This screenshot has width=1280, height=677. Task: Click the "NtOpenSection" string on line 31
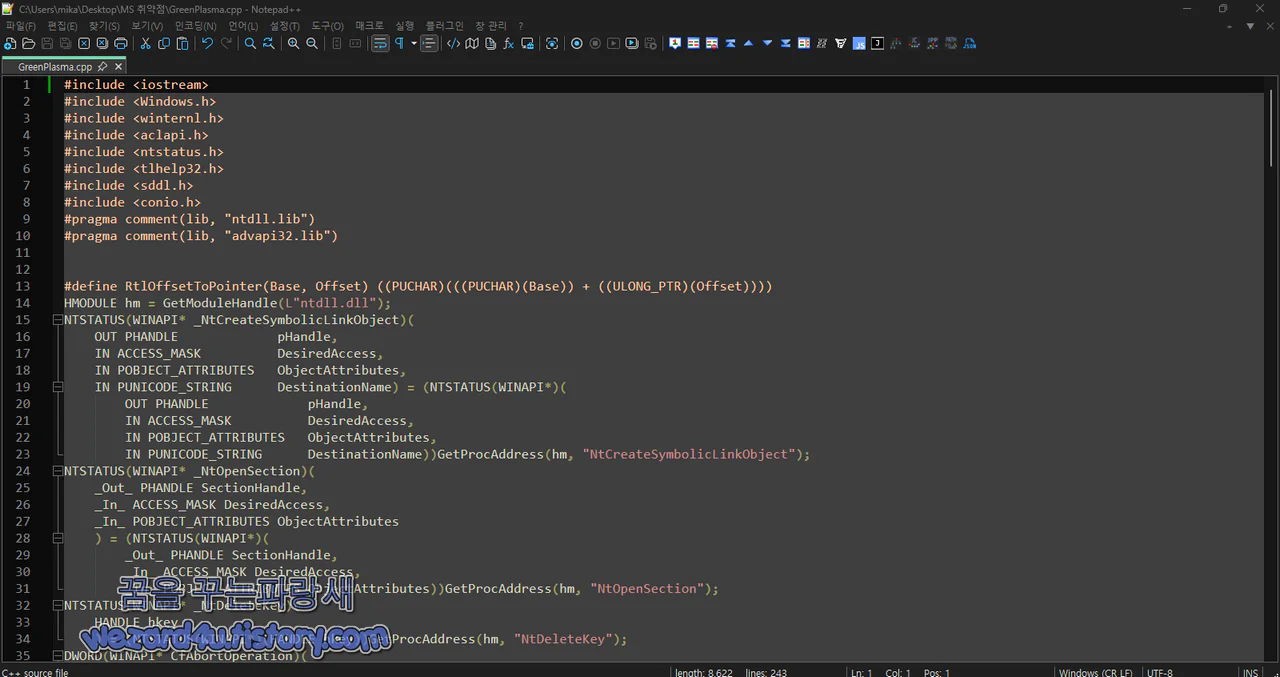click(648, 589)
